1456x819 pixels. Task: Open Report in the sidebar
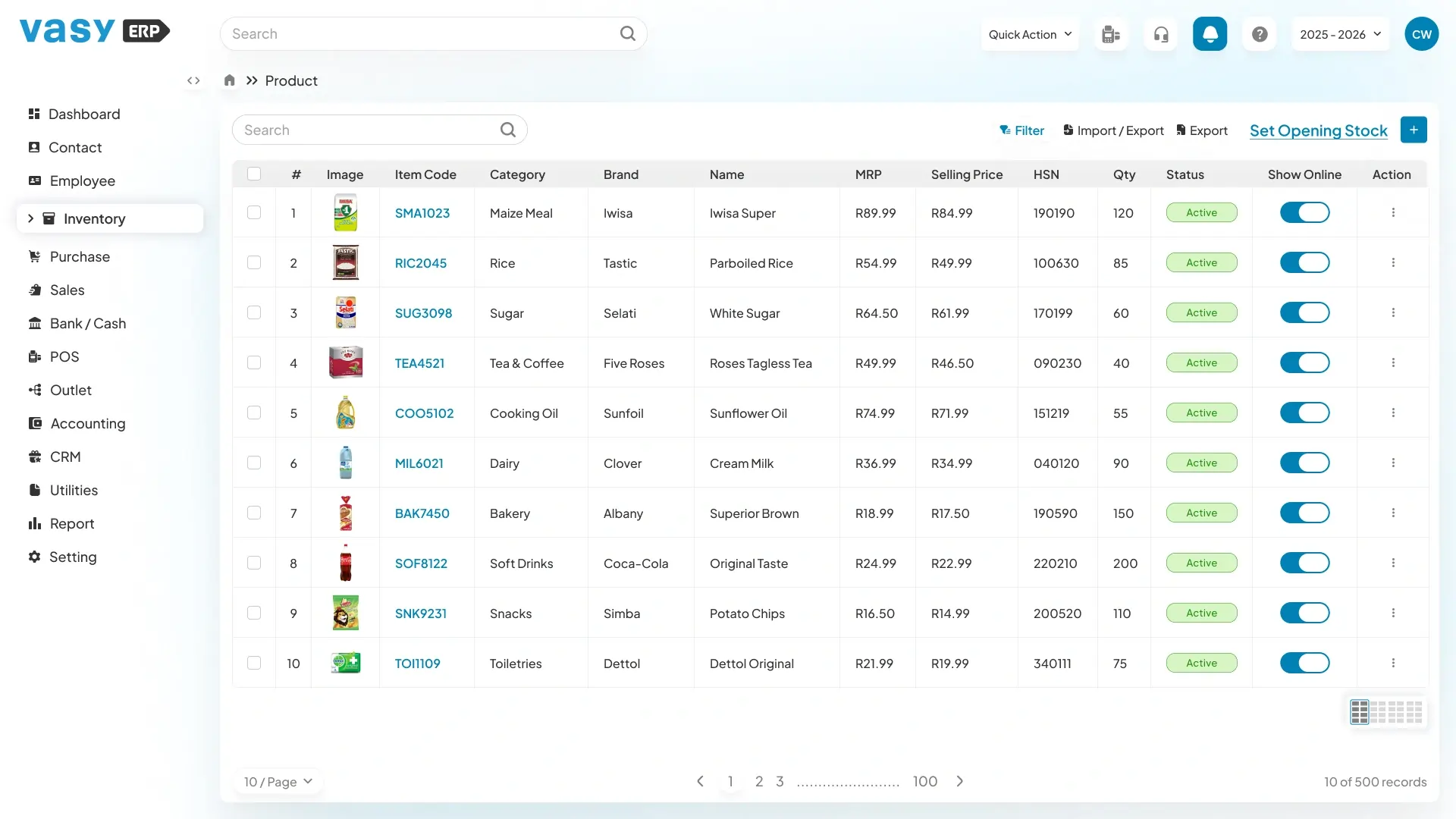tap(61, 523)
